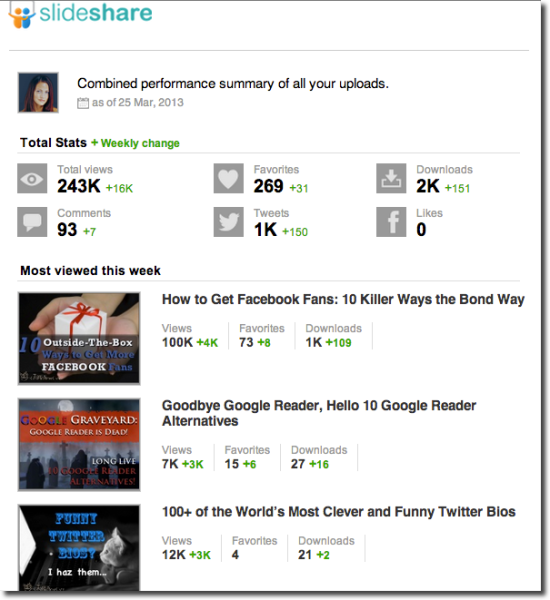Click the 100K views count for Facebook Fans
This screenshot has height=600, width=550.
tap(177, 342)
